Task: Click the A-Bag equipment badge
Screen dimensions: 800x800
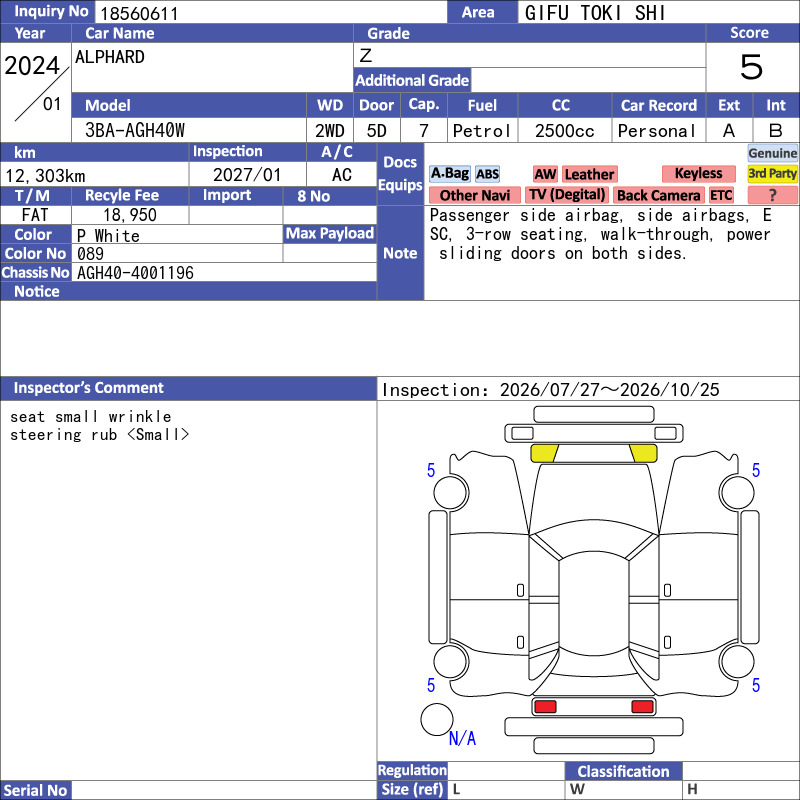Action: [x=449, y=174]
